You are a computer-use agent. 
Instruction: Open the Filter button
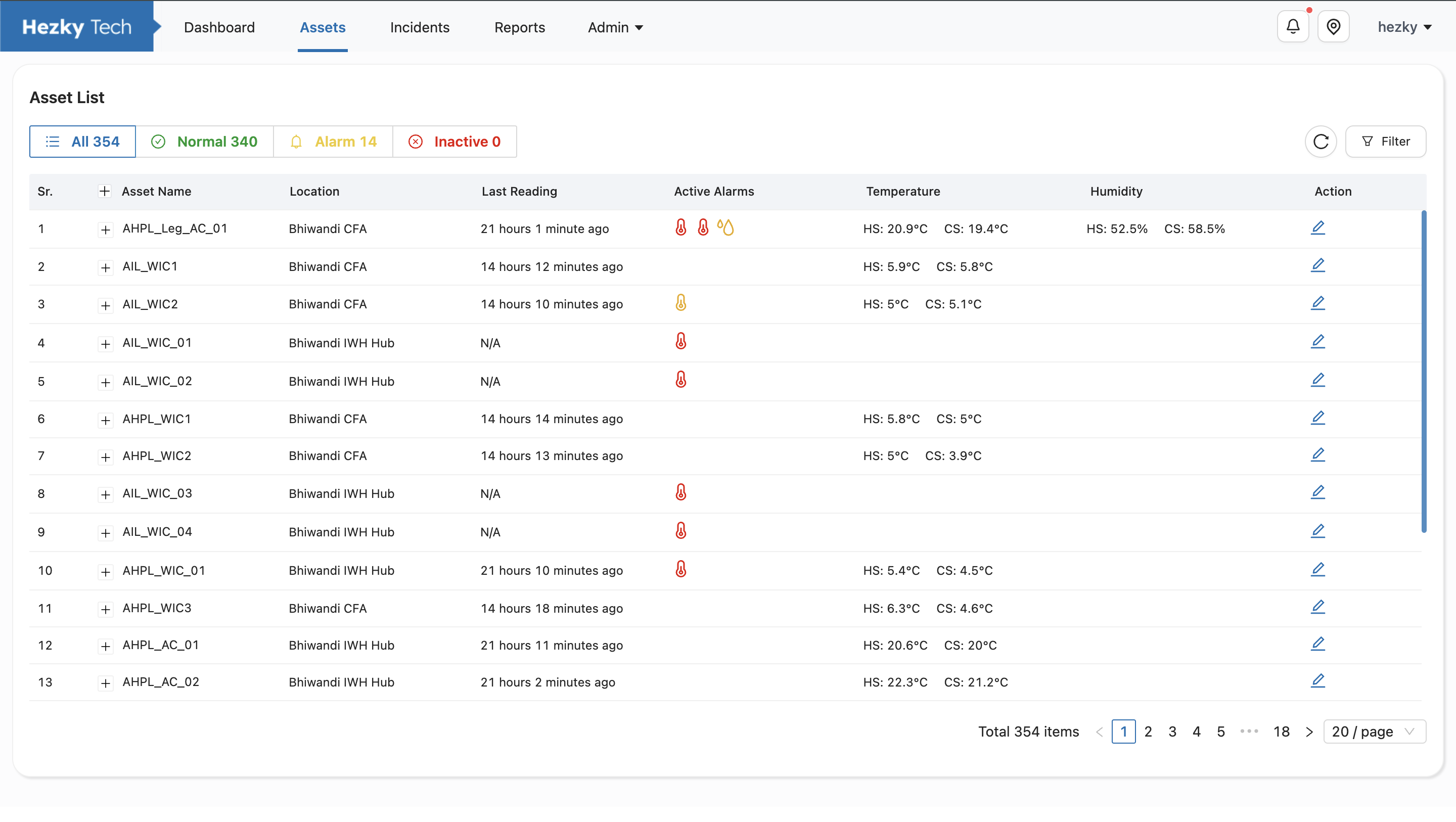[x=1385, y=142]
